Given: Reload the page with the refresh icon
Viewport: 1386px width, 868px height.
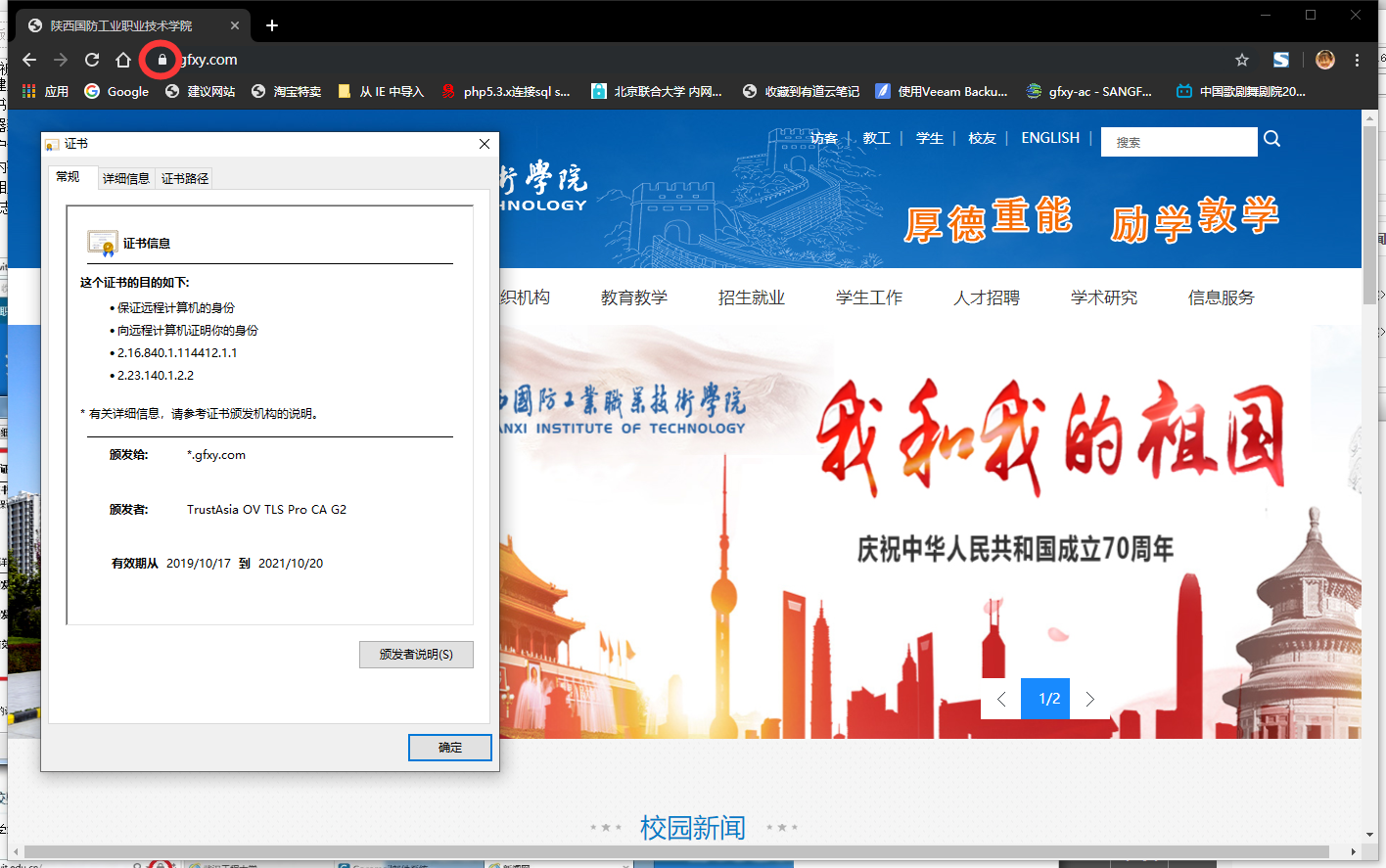Looking at the screenshot, I should point(92,60).
